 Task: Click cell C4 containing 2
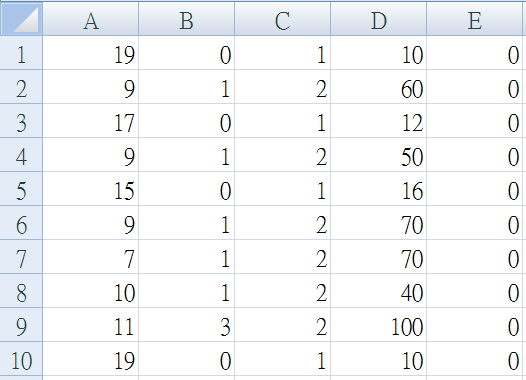click(x=282, y=155)
